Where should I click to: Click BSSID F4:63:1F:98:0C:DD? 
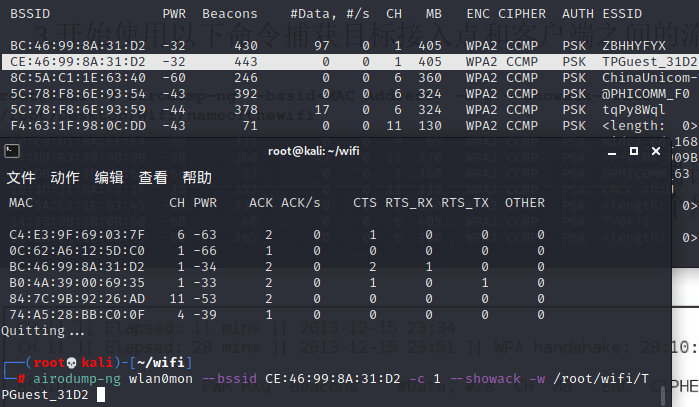[78, 126]
